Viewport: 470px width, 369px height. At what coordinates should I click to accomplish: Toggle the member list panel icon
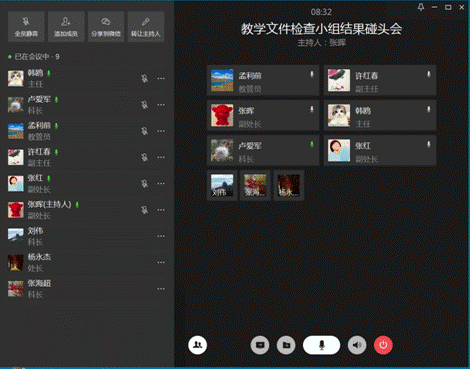click(198, 345)
